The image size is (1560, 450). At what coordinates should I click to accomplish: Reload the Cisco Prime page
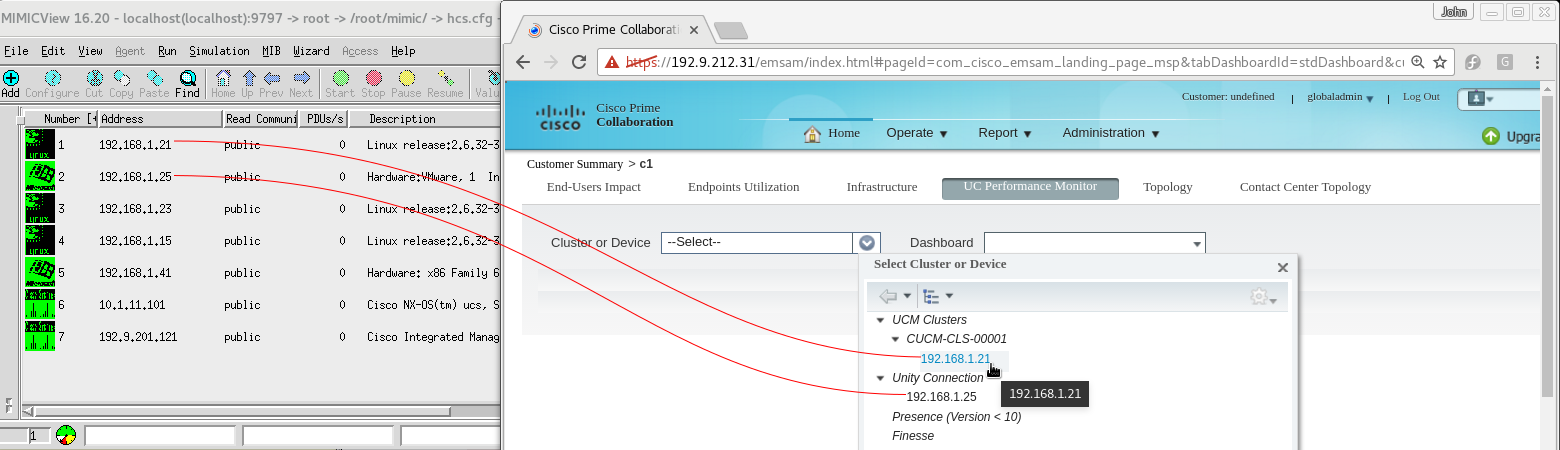pos(578,62)
